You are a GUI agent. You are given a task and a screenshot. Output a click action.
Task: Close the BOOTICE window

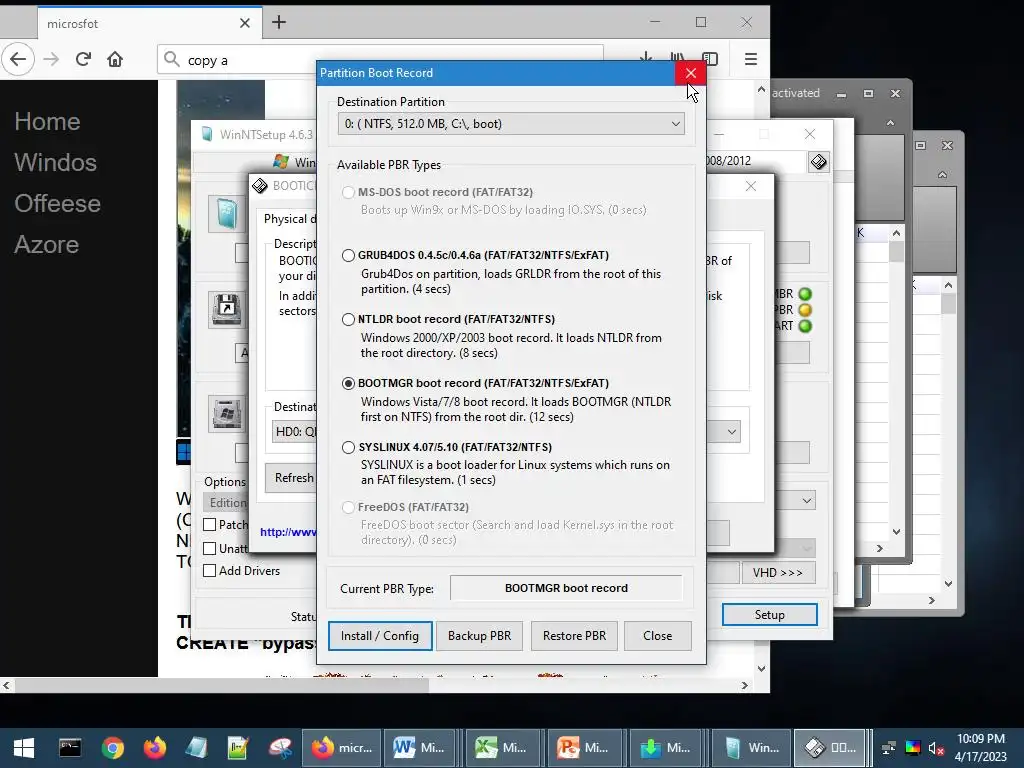(x=751, y=186)
